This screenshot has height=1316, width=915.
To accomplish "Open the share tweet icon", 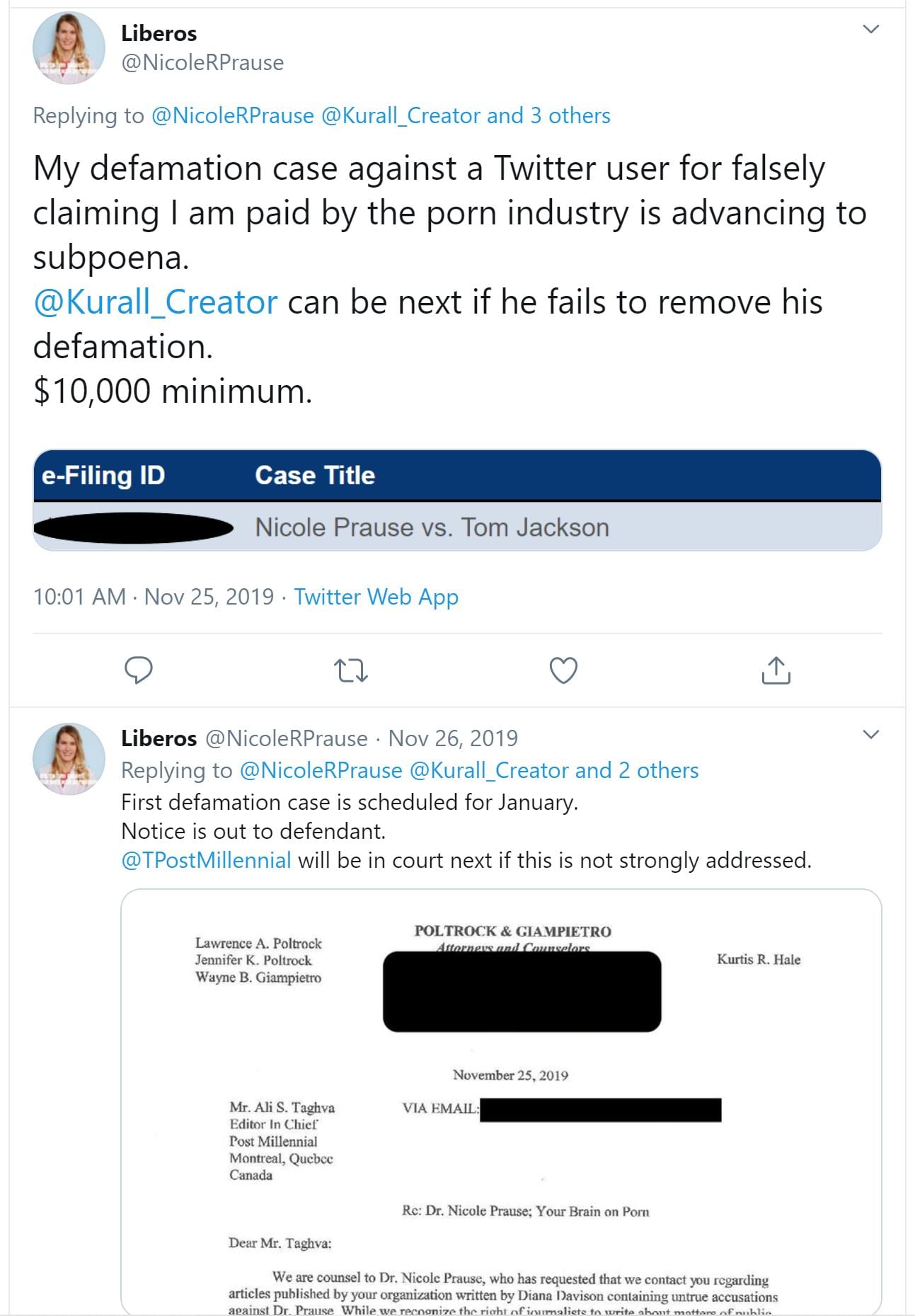I will [776, 670].
